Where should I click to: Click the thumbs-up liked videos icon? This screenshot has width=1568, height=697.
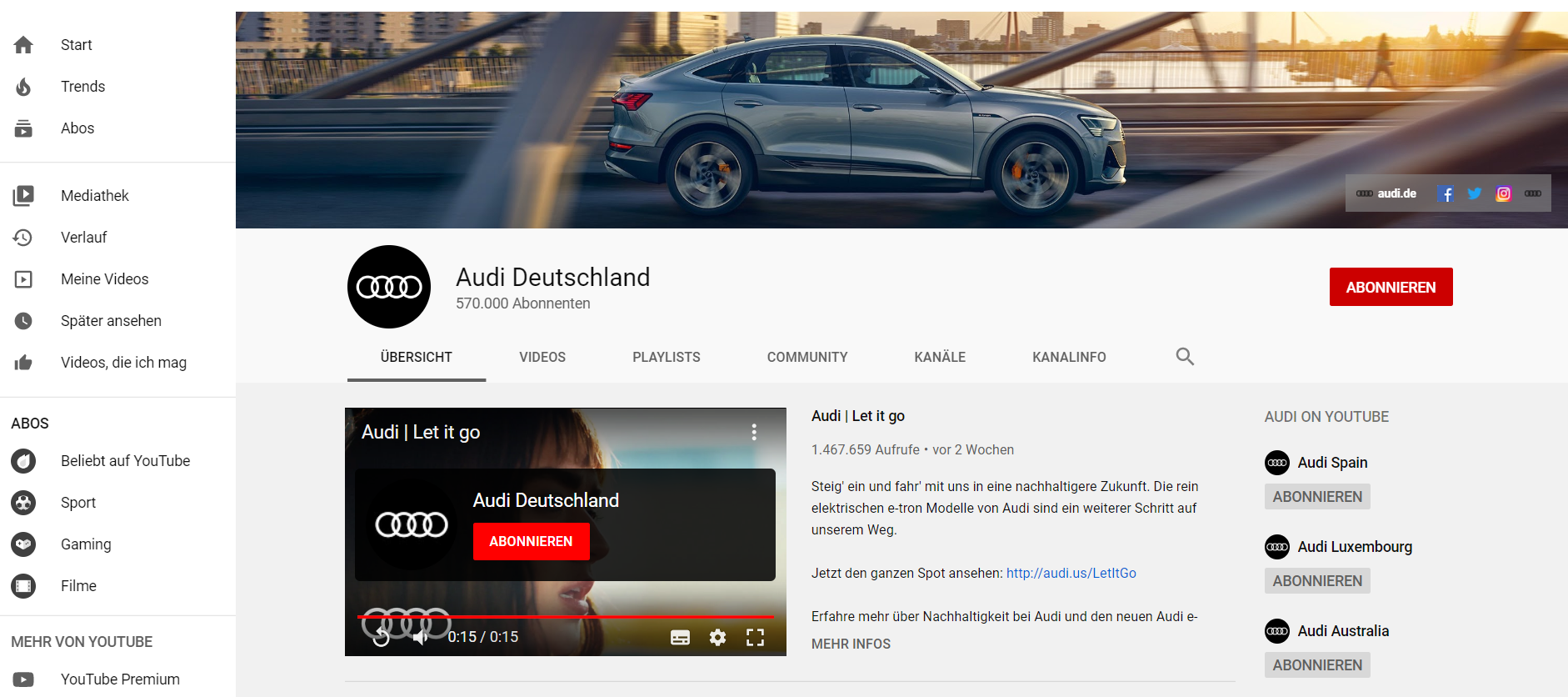click(23, 363)
